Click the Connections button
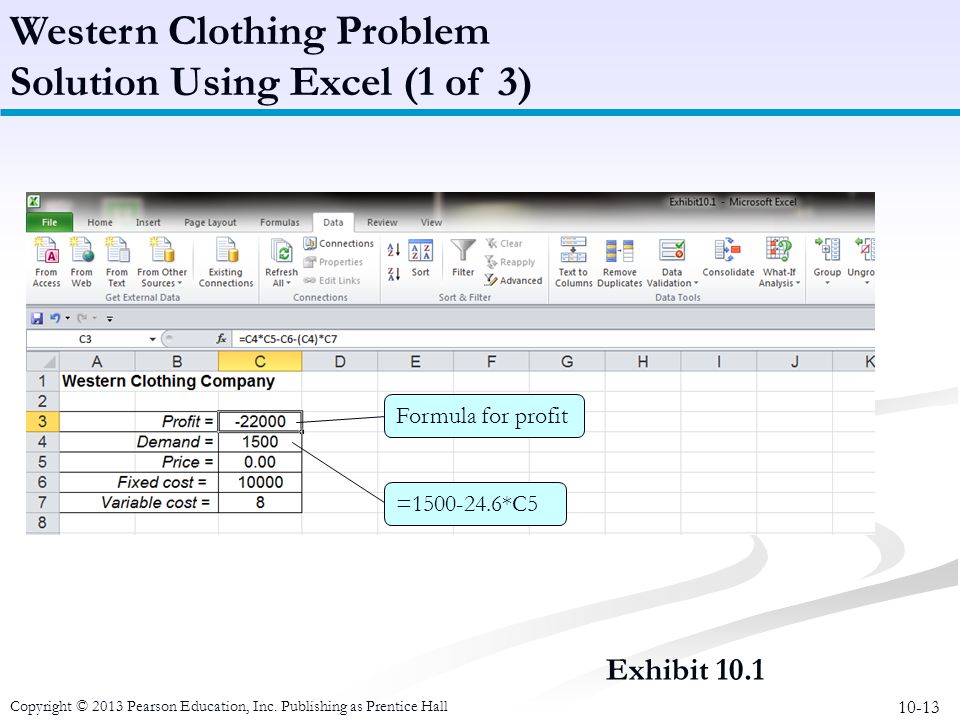The width and height of the screenshot is (960, 720). pos(339,244)
